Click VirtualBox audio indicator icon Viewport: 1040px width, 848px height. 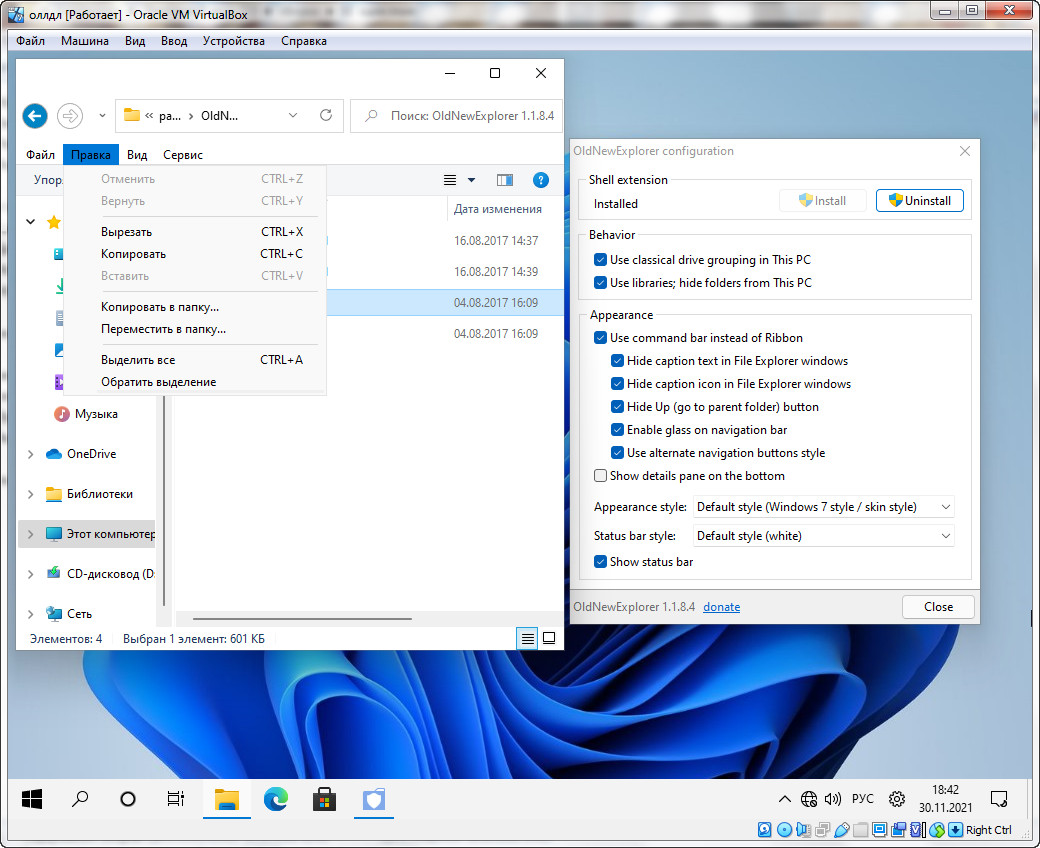[x=803, y=829]
